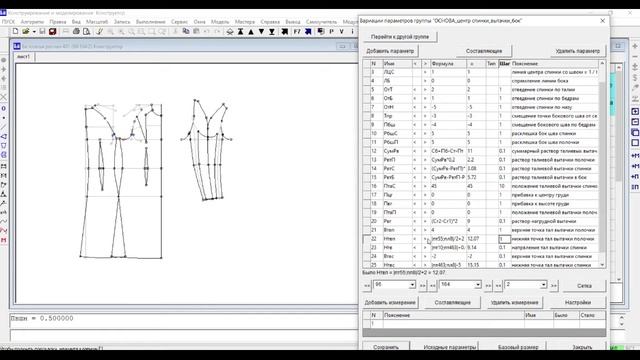Expand the arrow next to Open icon
Viewport: 640px width, 360px height.
click(34, 31)
